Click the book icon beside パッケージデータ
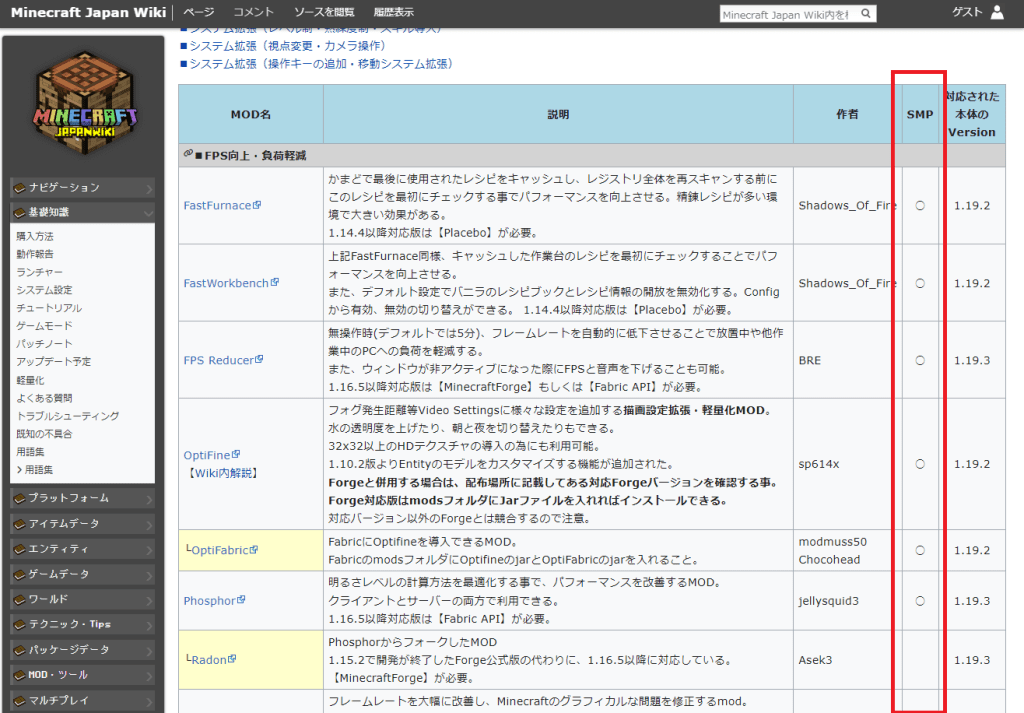 click(x=20, y=650)
